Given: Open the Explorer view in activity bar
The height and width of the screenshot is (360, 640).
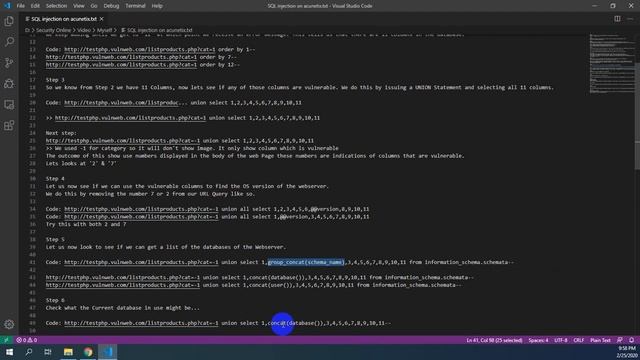Looking at the screenshot, I should (x=9, y=21).
